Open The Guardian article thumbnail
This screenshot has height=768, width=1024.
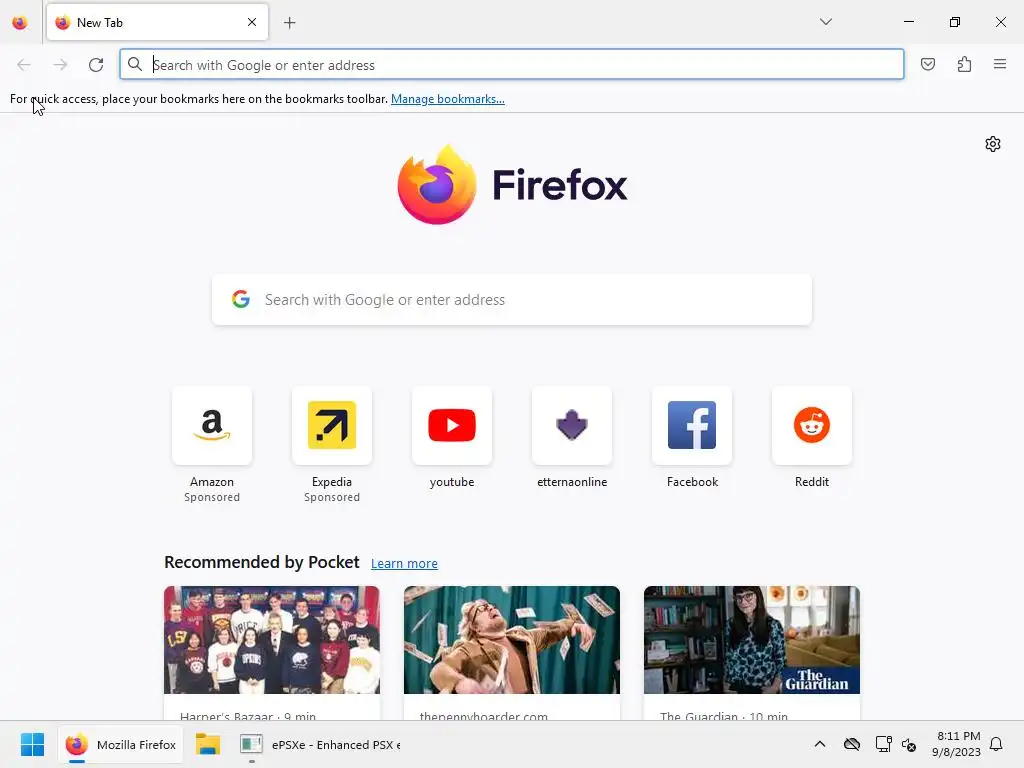pos(752,640)
